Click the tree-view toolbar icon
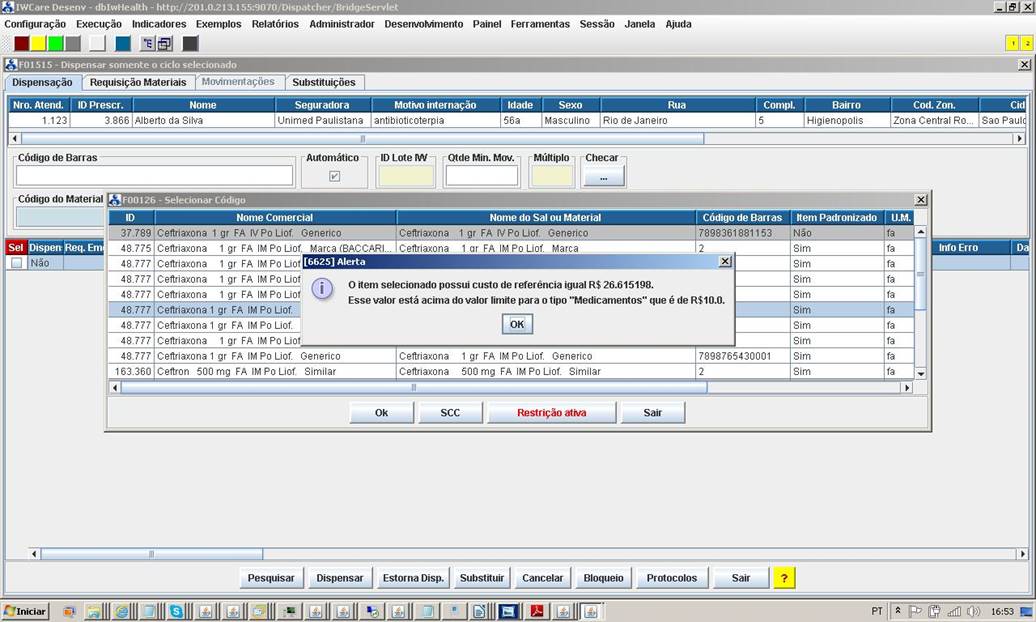Image resolution: width=1036 pixels, height=622 pixels. click(148, 43)
